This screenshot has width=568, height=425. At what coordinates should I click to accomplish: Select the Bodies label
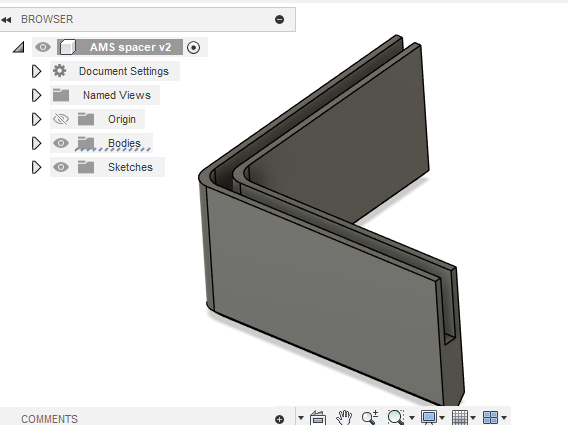point(124,143)
